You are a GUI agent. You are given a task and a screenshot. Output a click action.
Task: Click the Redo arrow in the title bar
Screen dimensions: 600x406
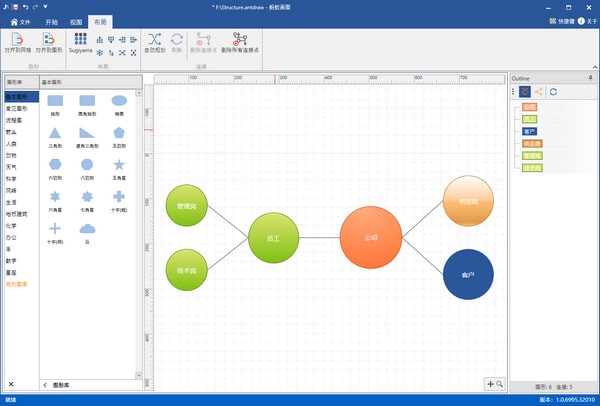point(35,7)
